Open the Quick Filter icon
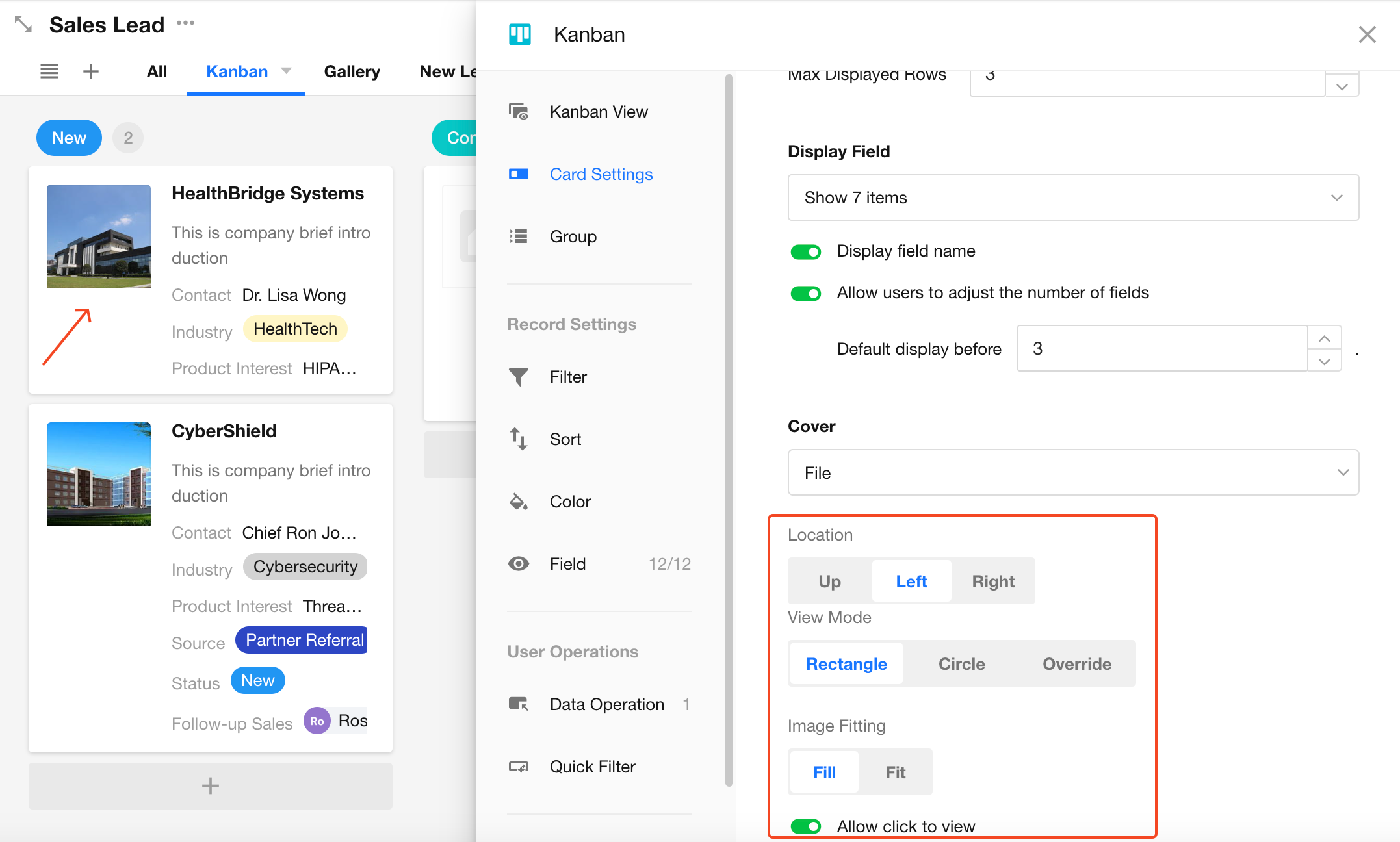The height and width of the screenshot is (842, 1400). pyautogui.click(x=518, y=767)
